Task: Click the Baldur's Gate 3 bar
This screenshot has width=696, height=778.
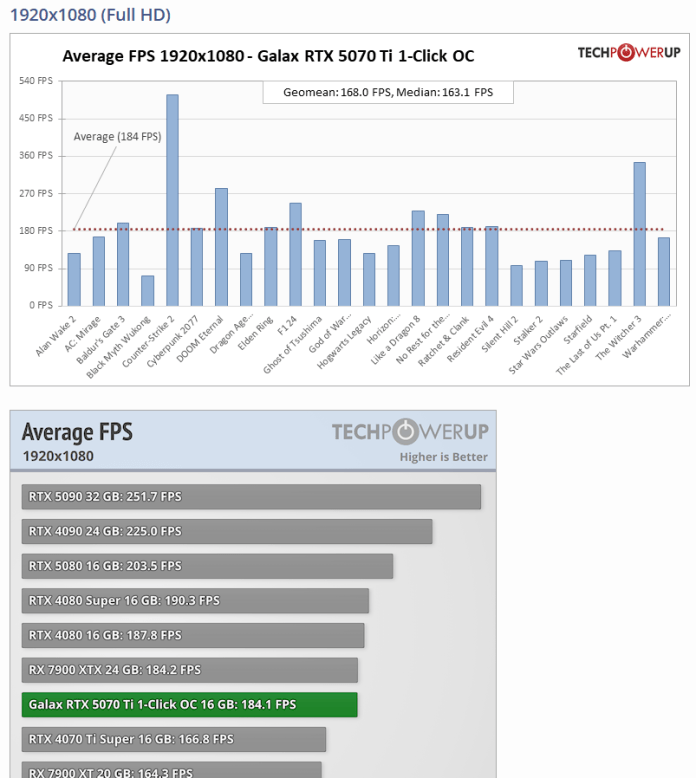Action: (x=123, y=264)
